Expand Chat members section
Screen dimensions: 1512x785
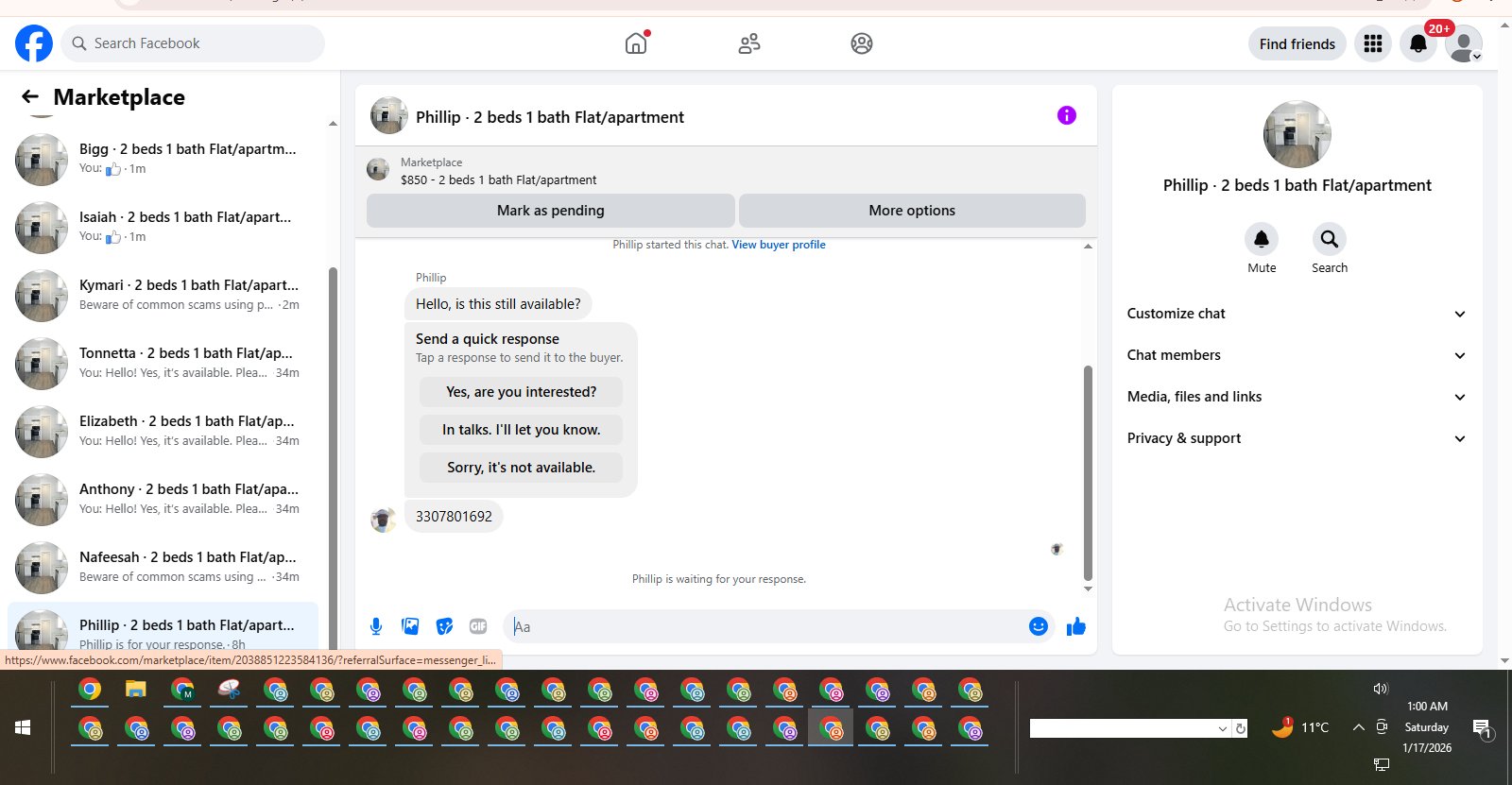[1297, 355]
